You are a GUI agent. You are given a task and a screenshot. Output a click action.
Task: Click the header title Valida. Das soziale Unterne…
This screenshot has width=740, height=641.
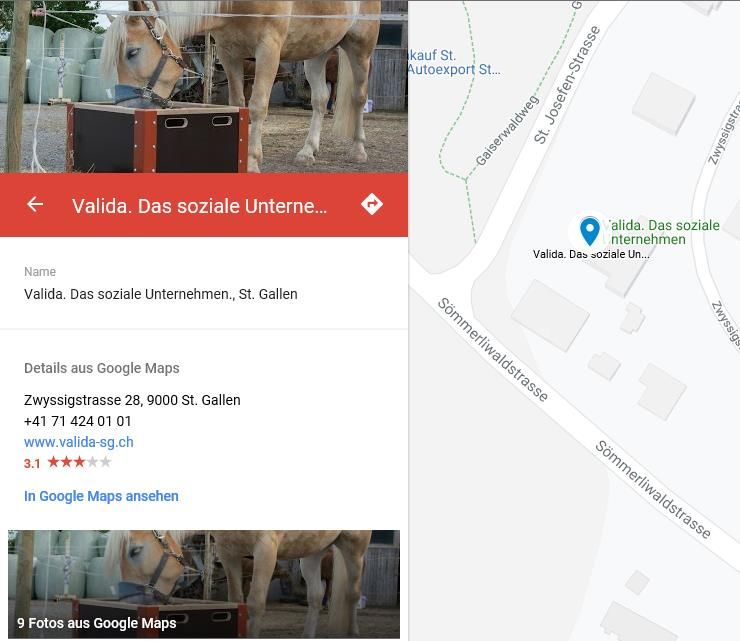point(199,206)
